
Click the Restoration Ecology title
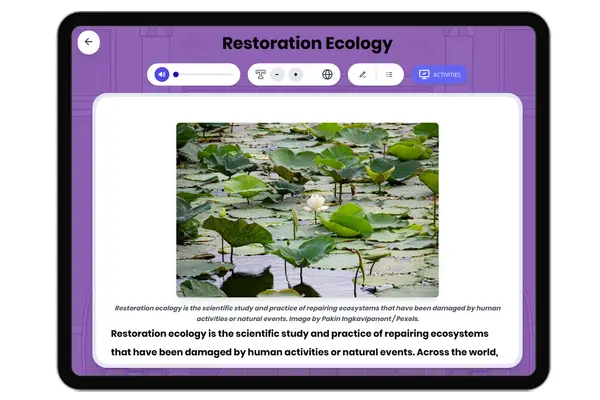tap(307, 43)
